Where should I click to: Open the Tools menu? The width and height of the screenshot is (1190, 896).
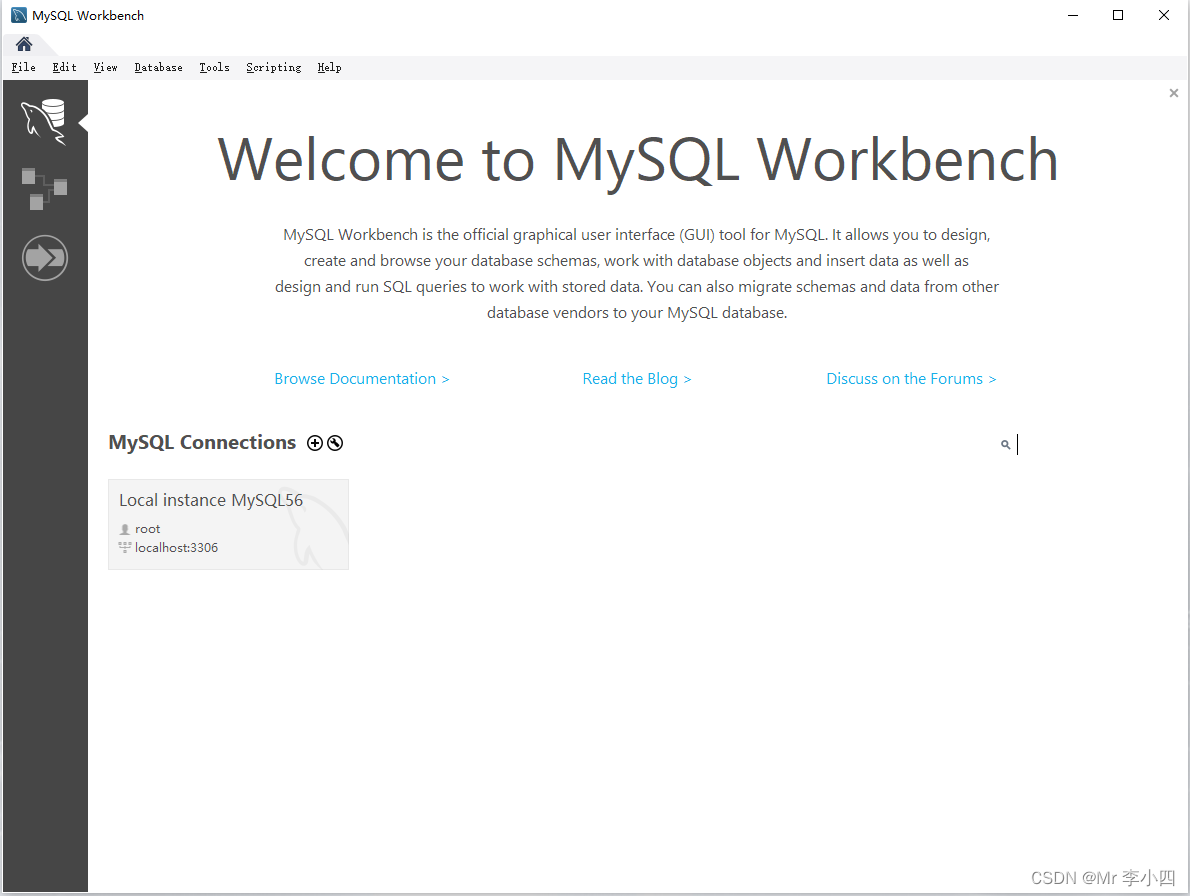tap(214, 68)
